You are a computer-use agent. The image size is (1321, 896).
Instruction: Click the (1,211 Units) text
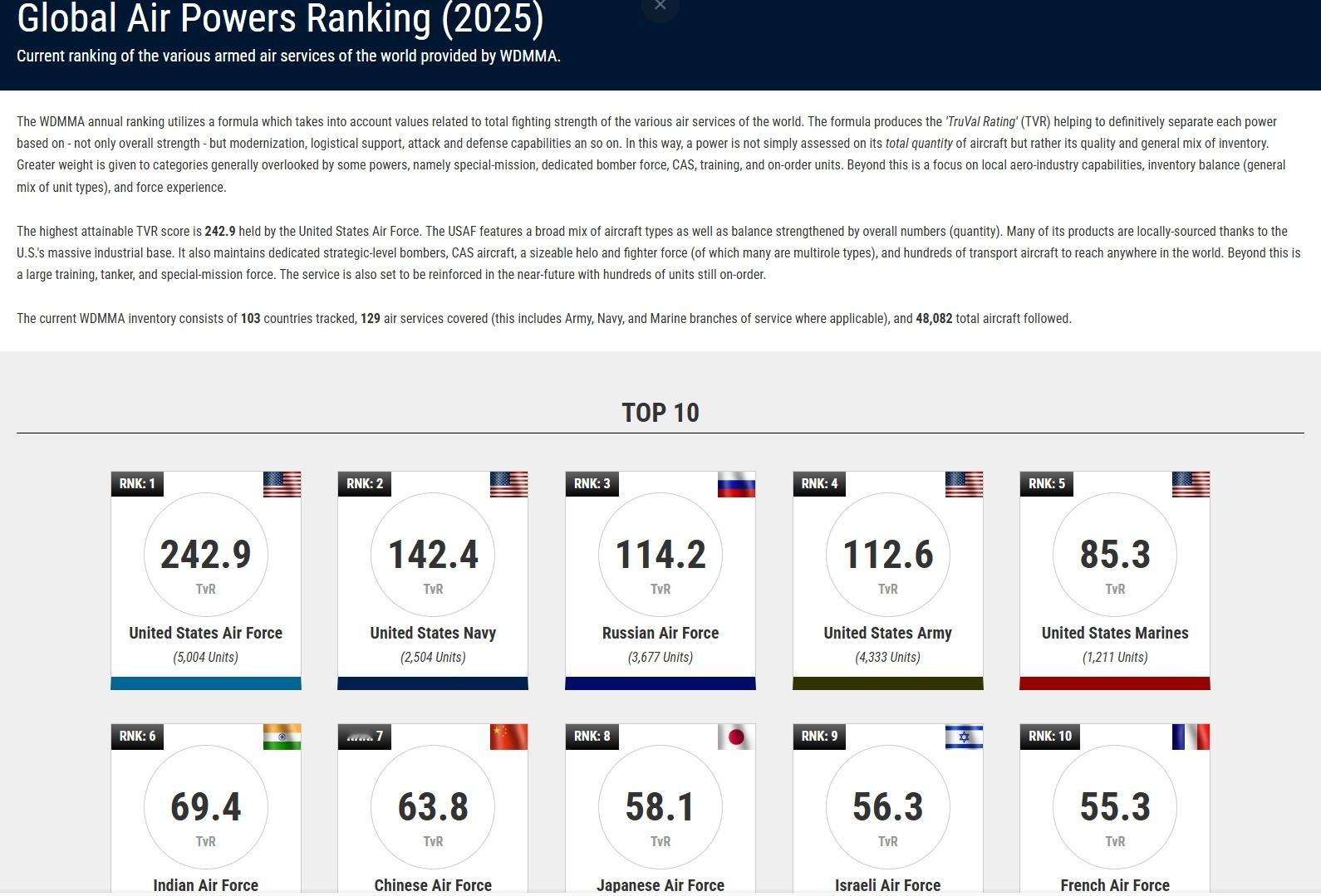click(1115, 658)
